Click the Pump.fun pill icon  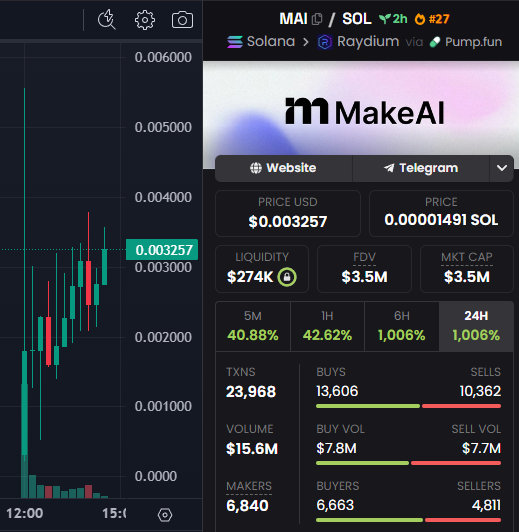click(x=435, y=42)
